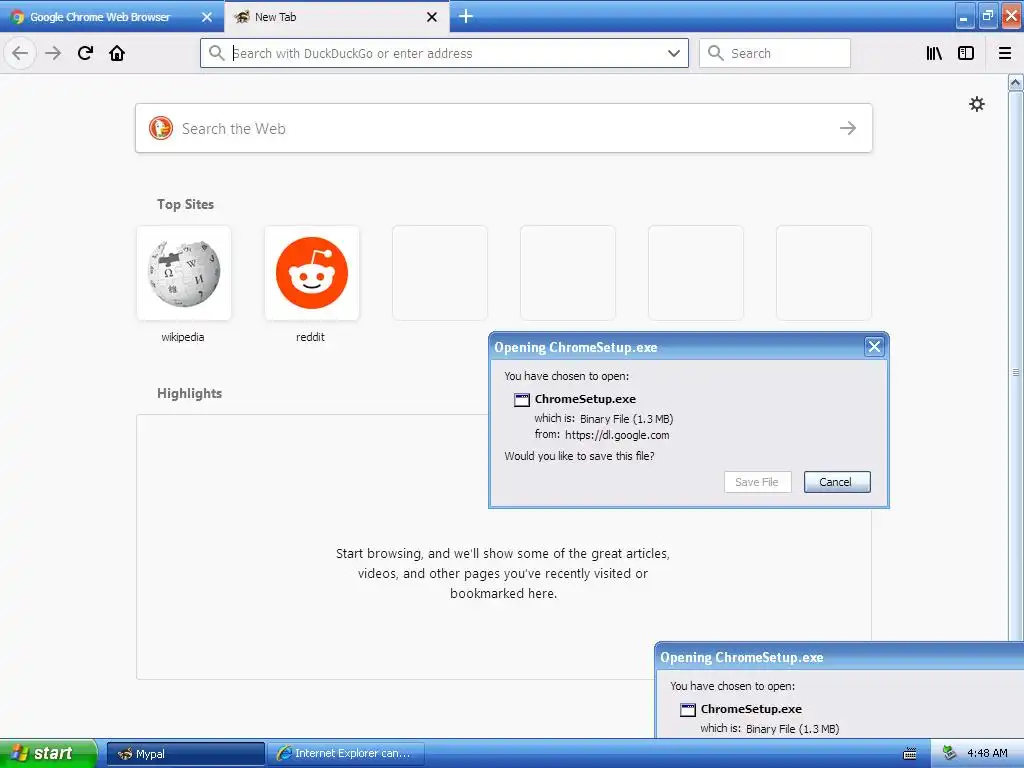Click magnifier icon in address bar
The width and height of the screenshot is (1024, 768).
pos(217,53)
